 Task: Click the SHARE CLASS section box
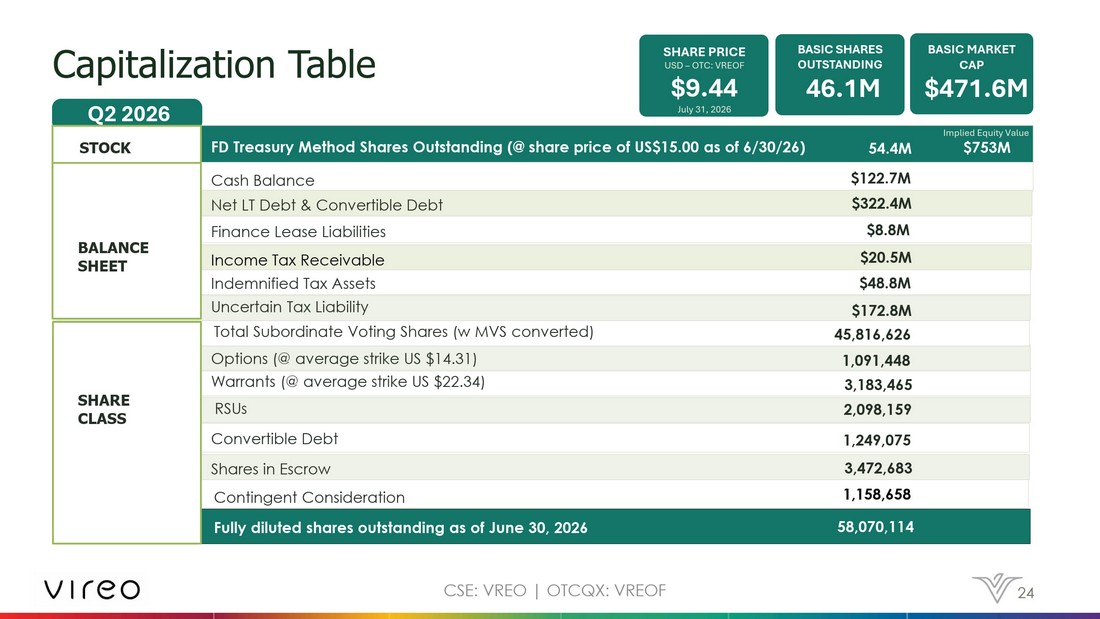coord(127,432)
